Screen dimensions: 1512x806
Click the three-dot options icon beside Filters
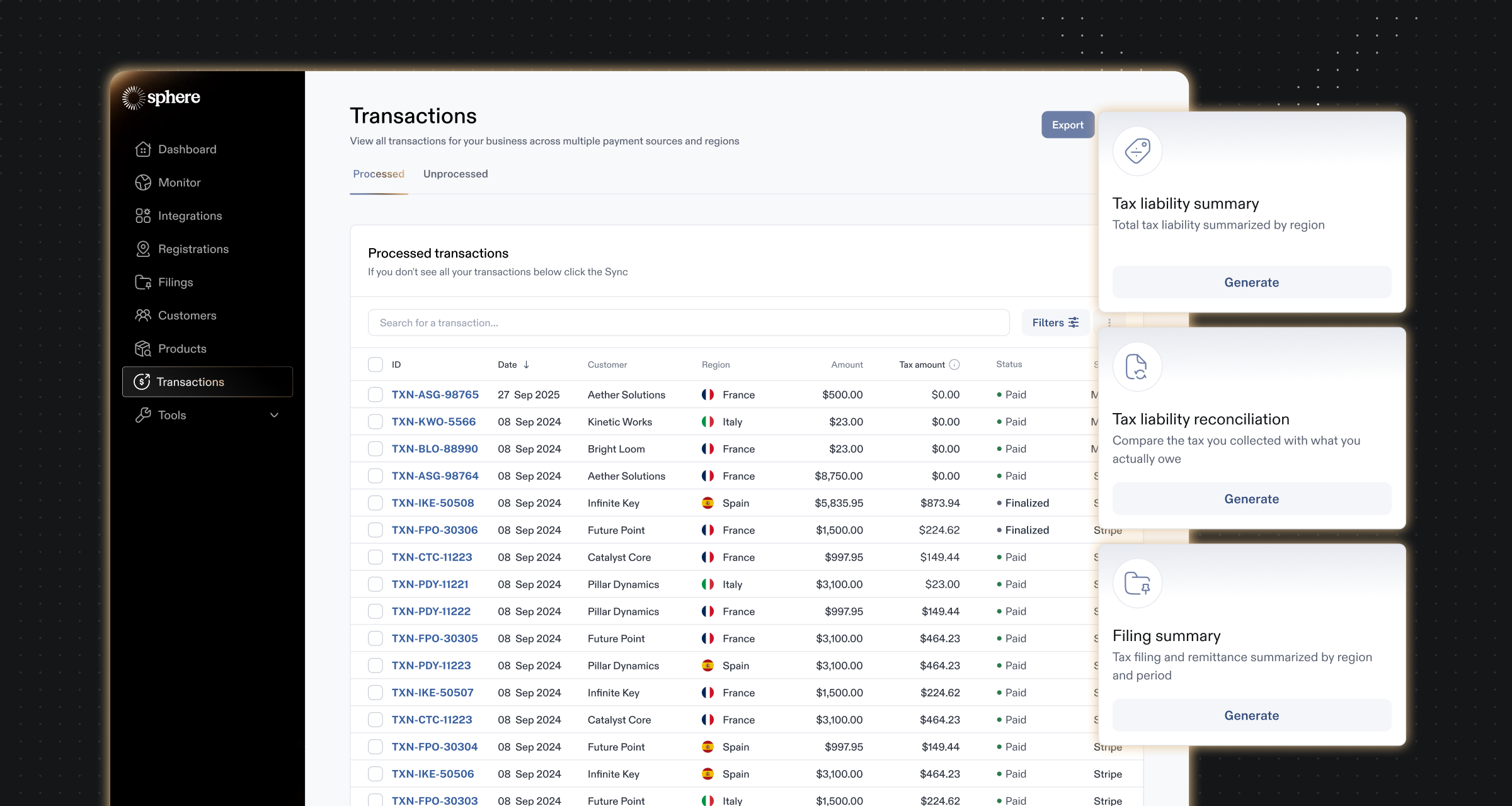point(1109,322)
